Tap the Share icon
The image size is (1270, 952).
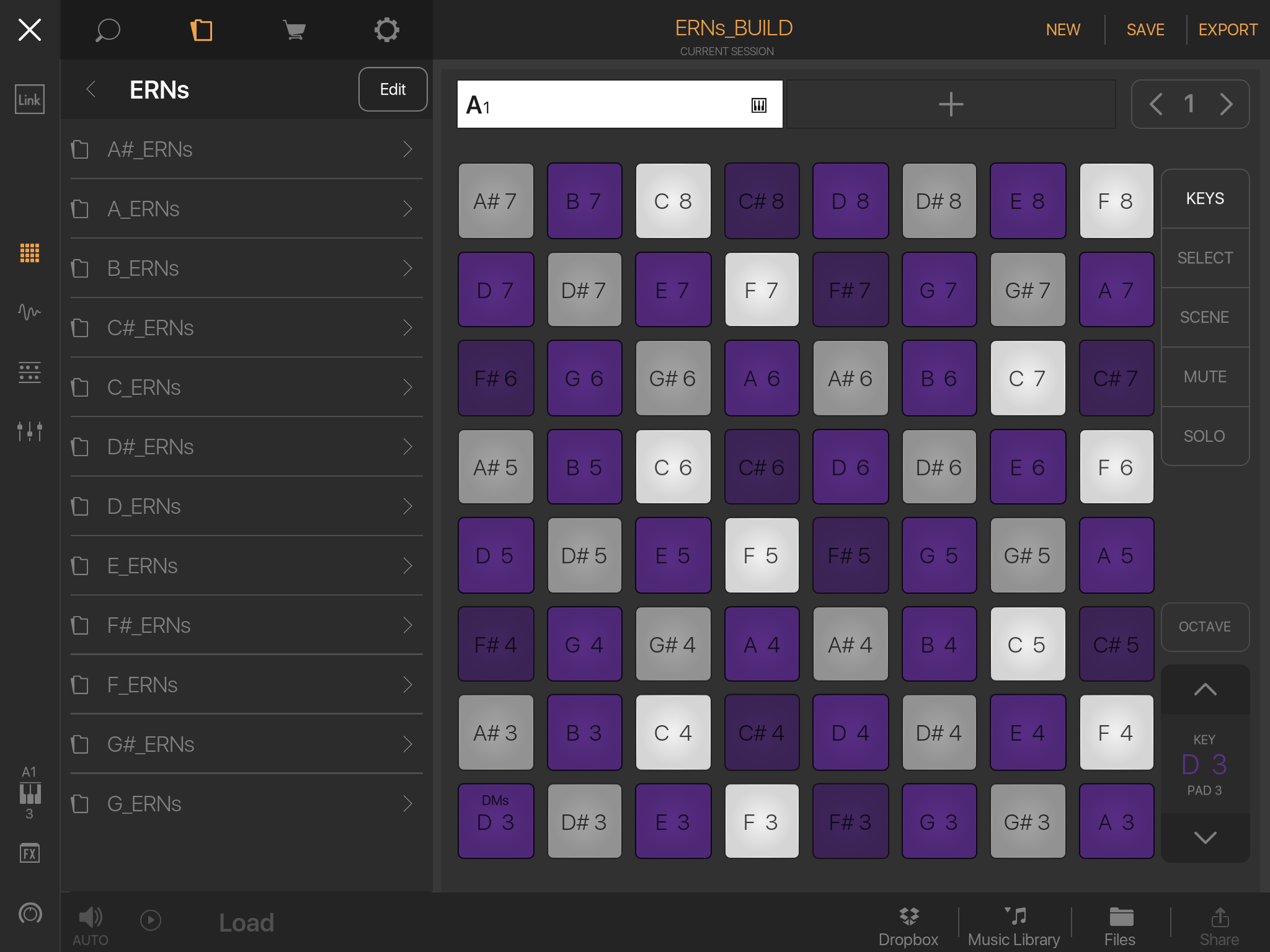[1219, 927]
